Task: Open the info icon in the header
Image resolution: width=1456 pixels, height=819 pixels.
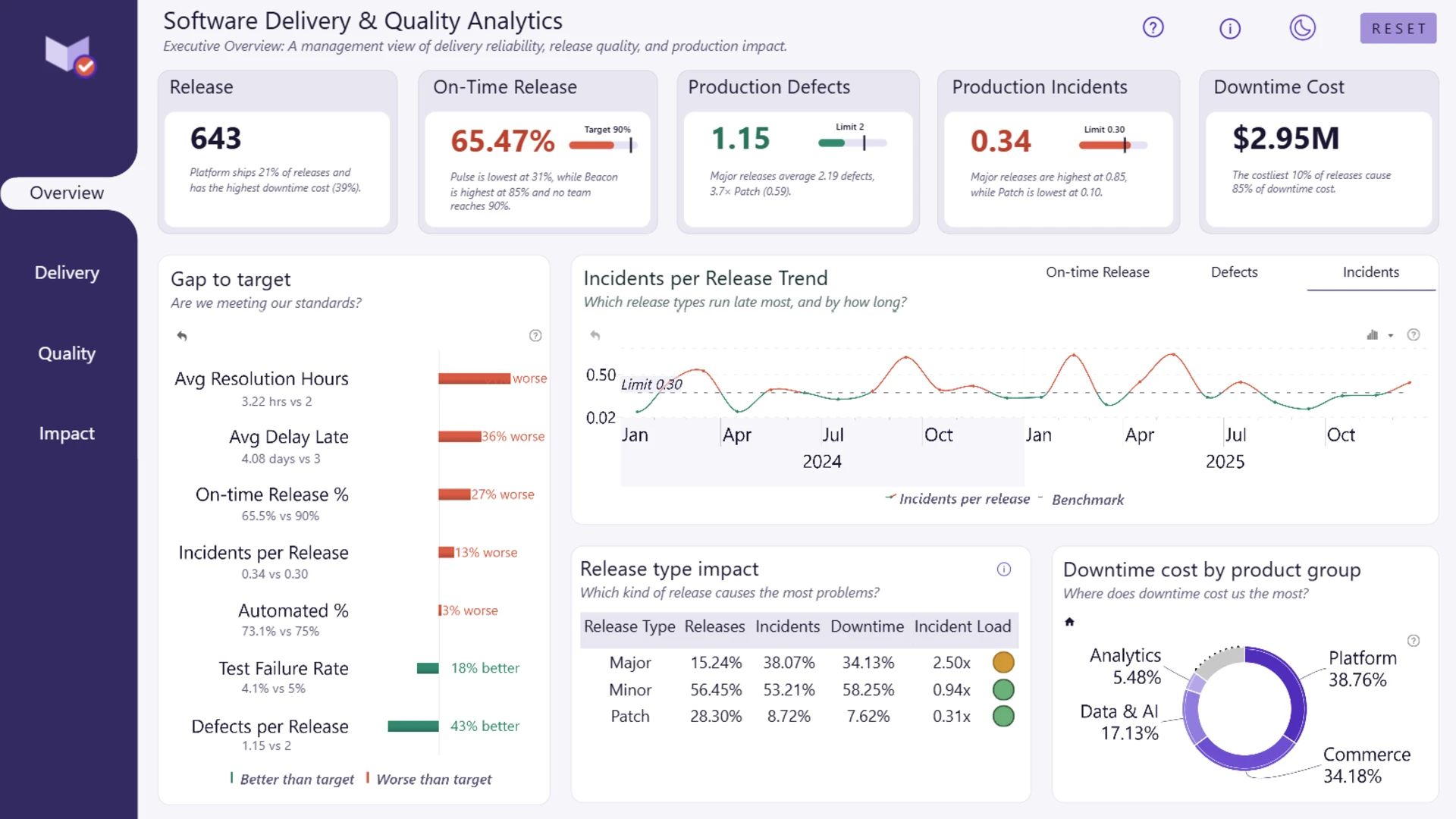Action: pyautogui.click(x=1229, y=29)
